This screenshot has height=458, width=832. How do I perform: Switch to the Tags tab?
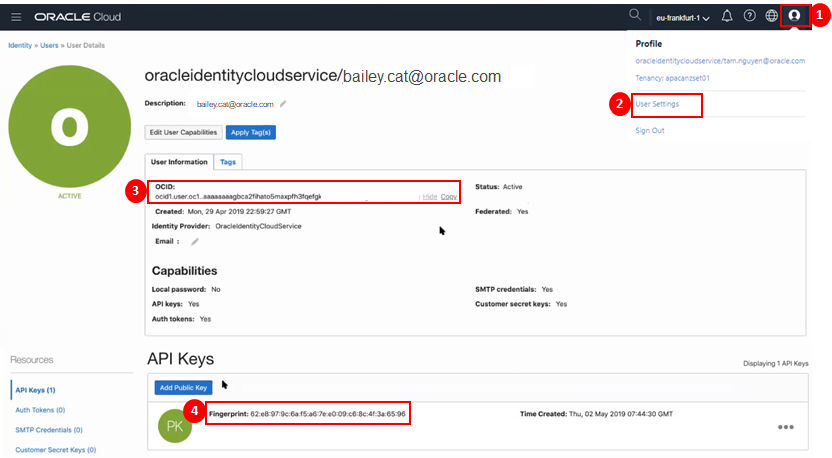228,161
